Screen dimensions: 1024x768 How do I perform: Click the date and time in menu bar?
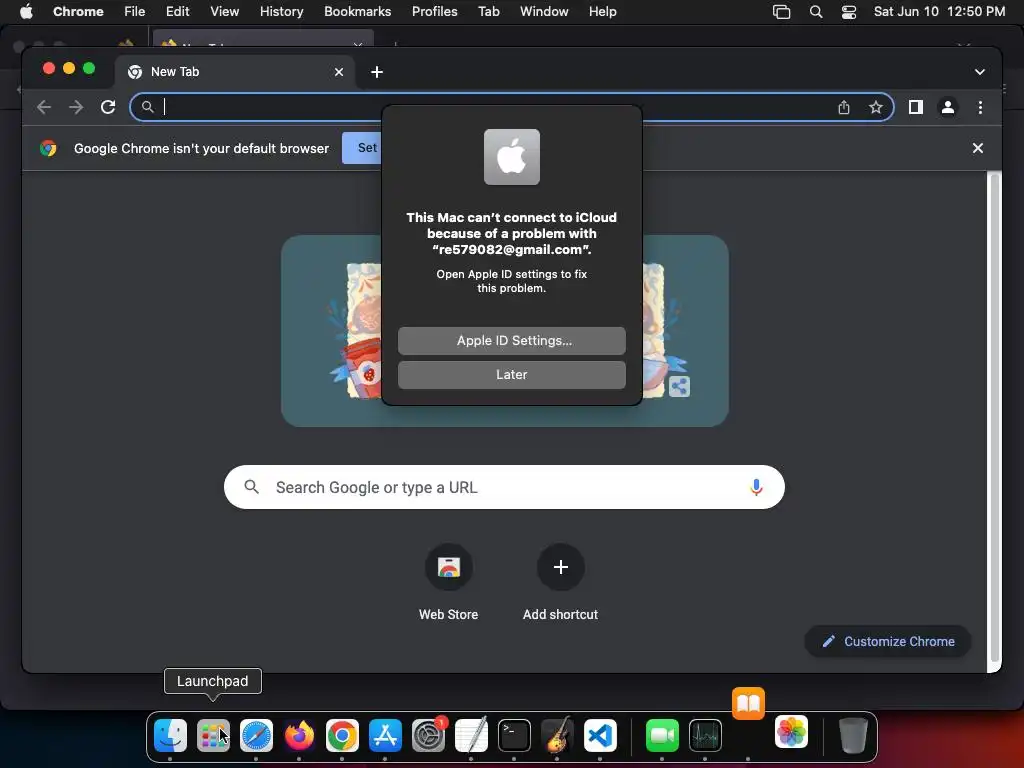pyautogui.click(x=939, y=11)
